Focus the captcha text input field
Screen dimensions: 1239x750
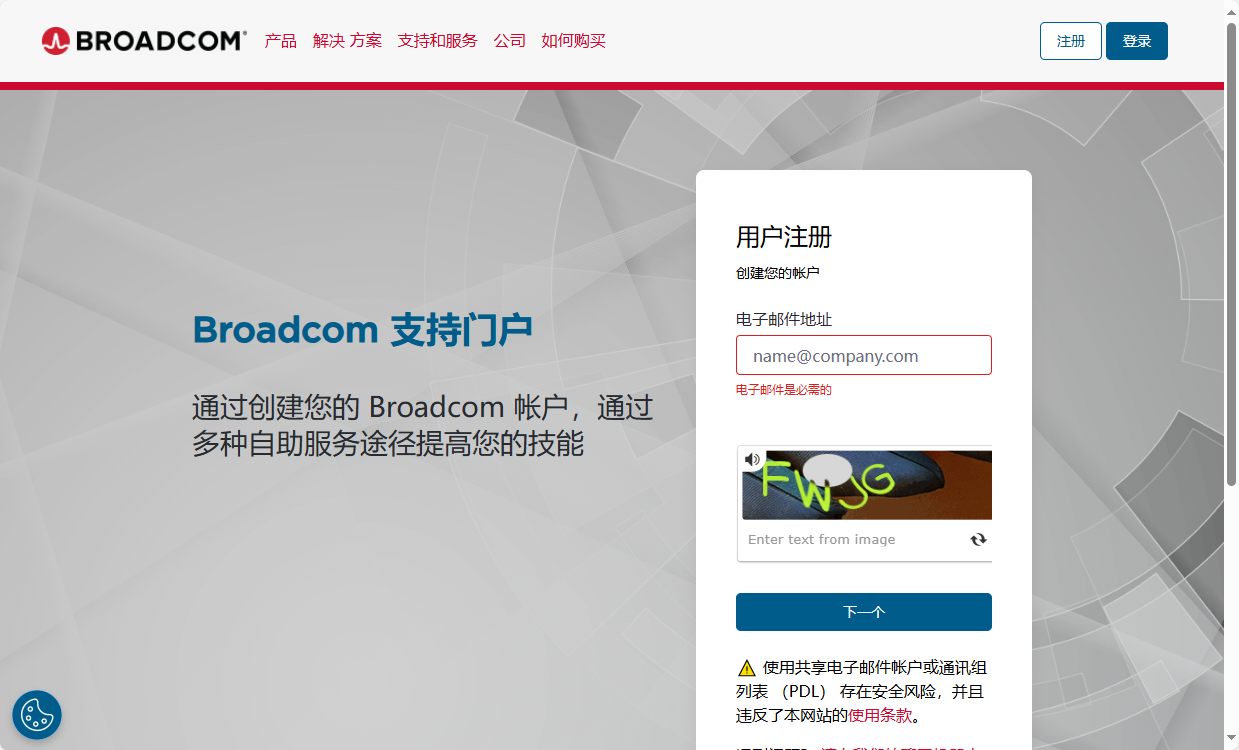855,539
